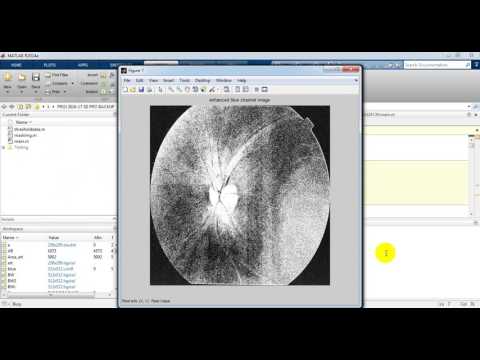Switch to the APPS tab in MATLAB

83,65
